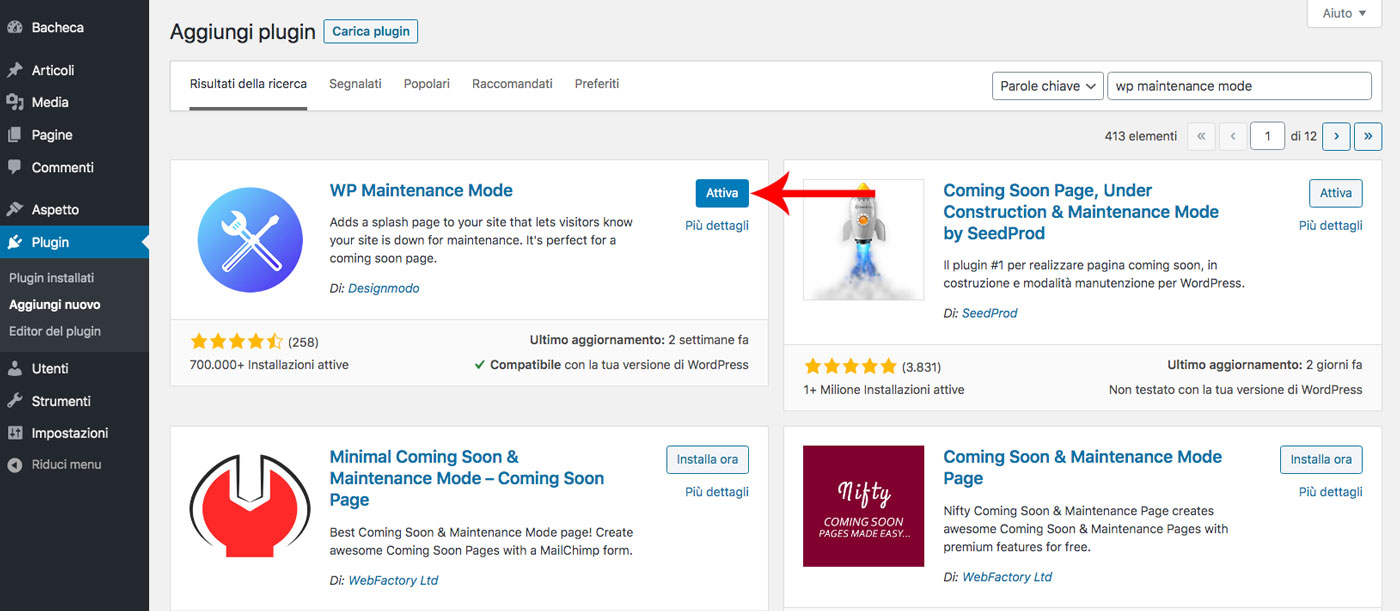Click '700.000+ Installazioni attive' text
This screenshot has width=1400, height=611.
pyautogui.click(x=269, y=365)
